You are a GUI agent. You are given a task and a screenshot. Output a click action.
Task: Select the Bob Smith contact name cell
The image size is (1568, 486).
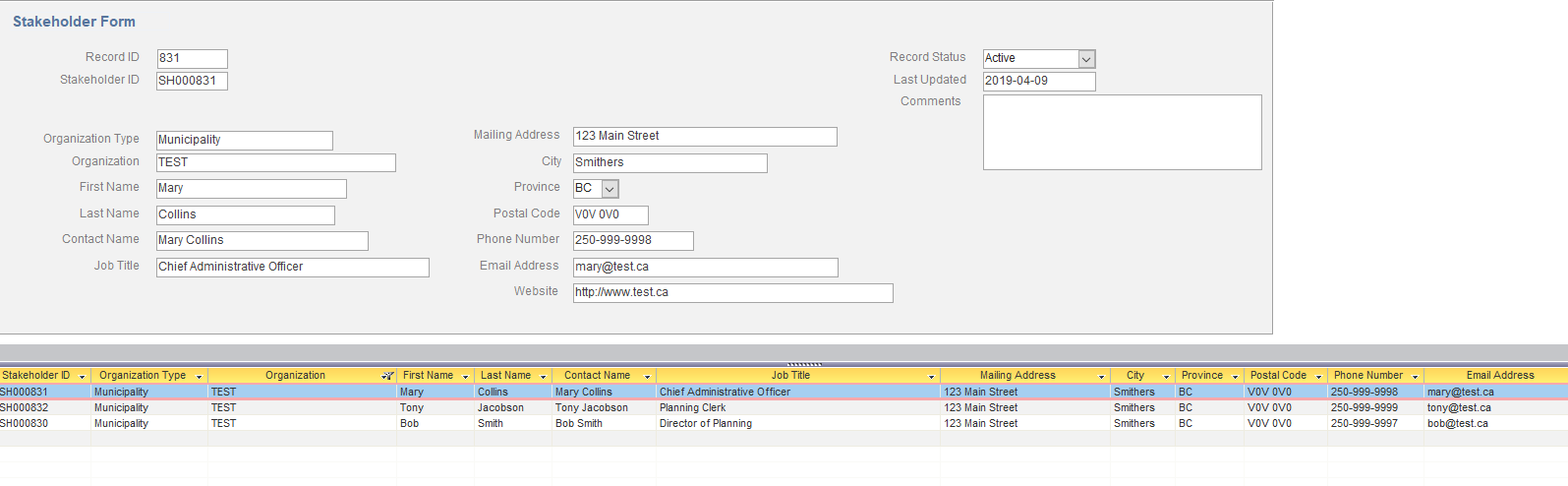click(604, 423)
